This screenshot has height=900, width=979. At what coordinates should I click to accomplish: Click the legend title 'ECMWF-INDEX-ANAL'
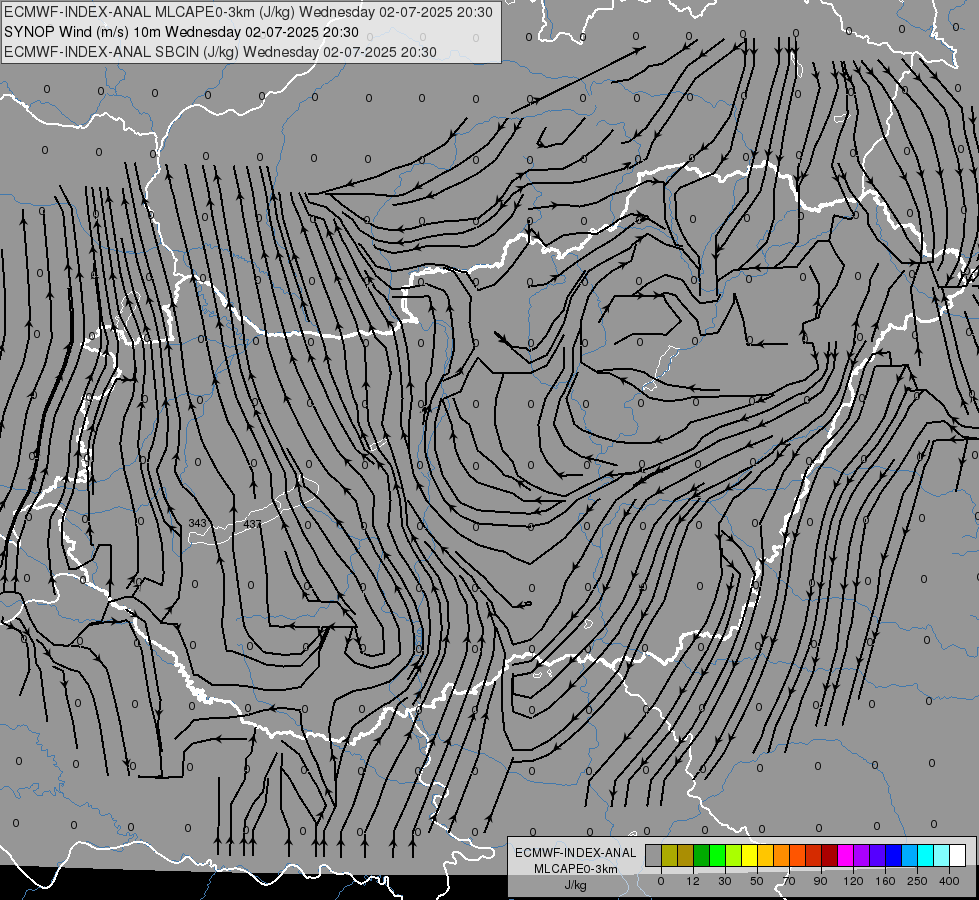coord(576,853)
